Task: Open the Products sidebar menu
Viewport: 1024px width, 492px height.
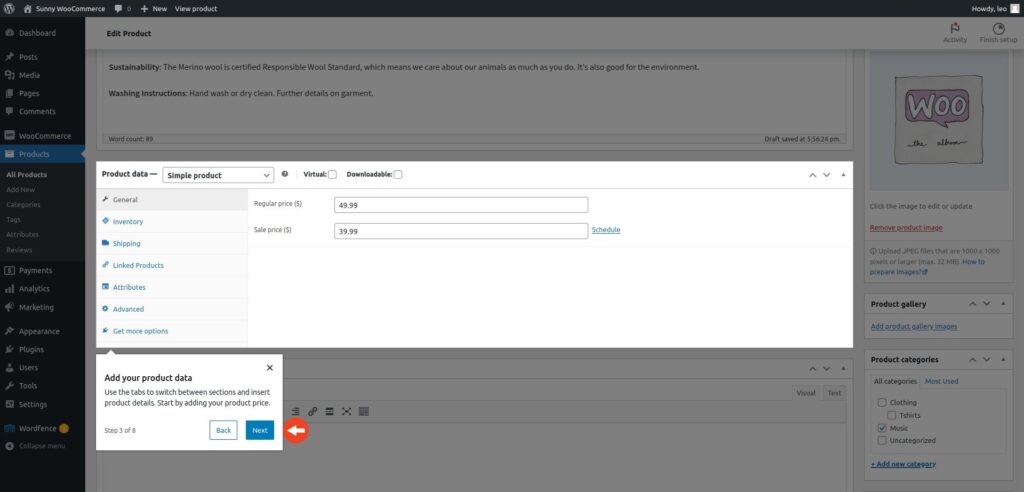Action: pos(42,154)
